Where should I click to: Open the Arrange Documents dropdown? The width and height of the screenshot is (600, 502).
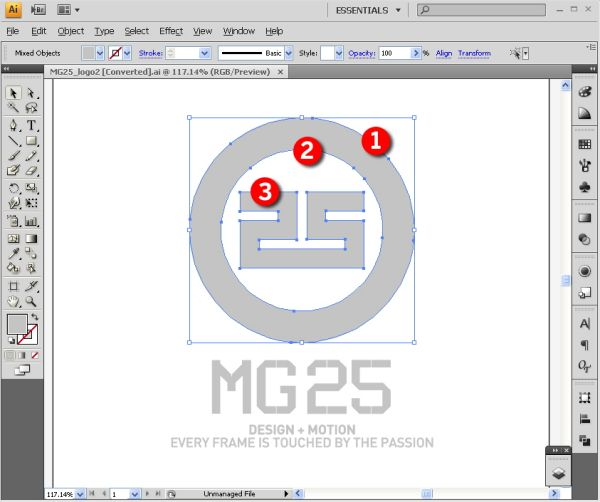click(68, 10)
